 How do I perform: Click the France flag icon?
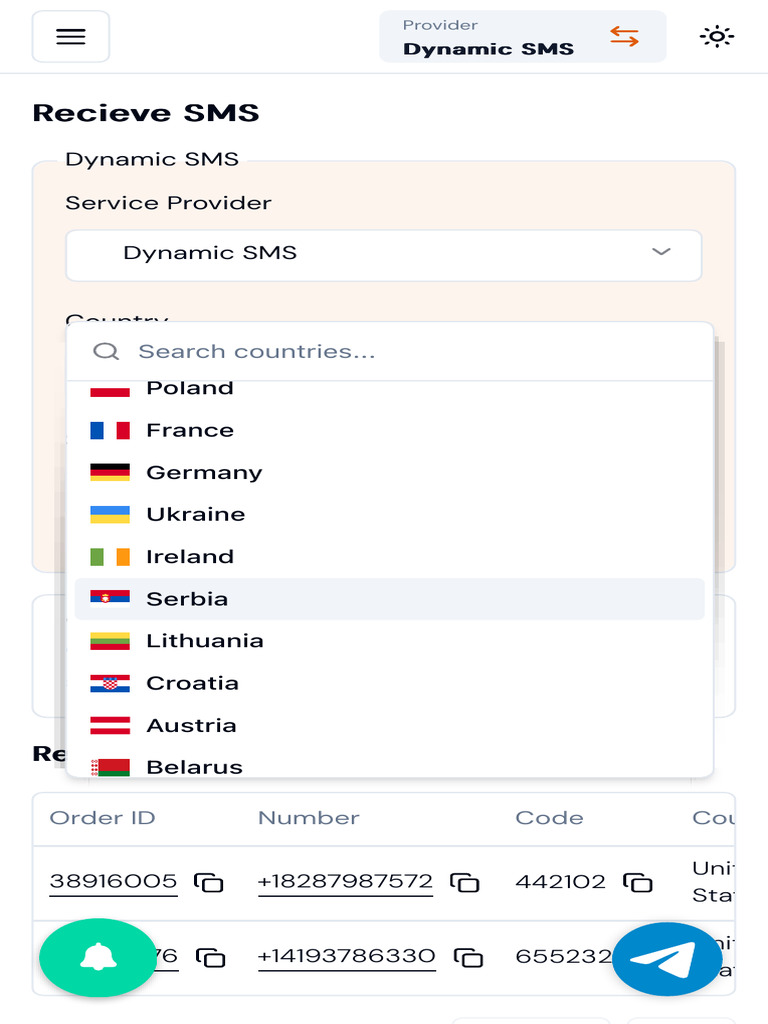click(110, 430)
